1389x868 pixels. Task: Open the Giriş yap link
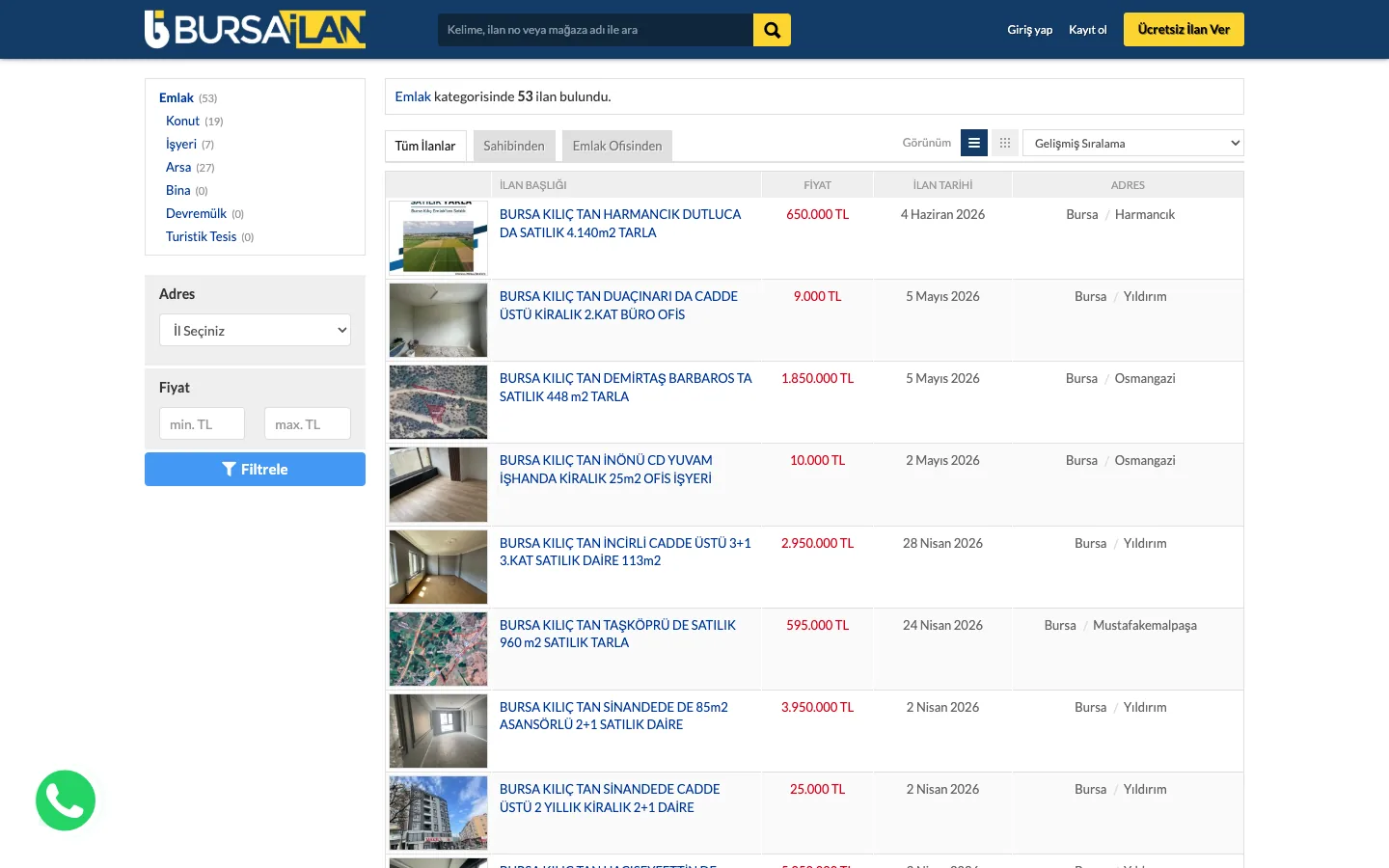pyautogui.click(x=1030, y=30)
